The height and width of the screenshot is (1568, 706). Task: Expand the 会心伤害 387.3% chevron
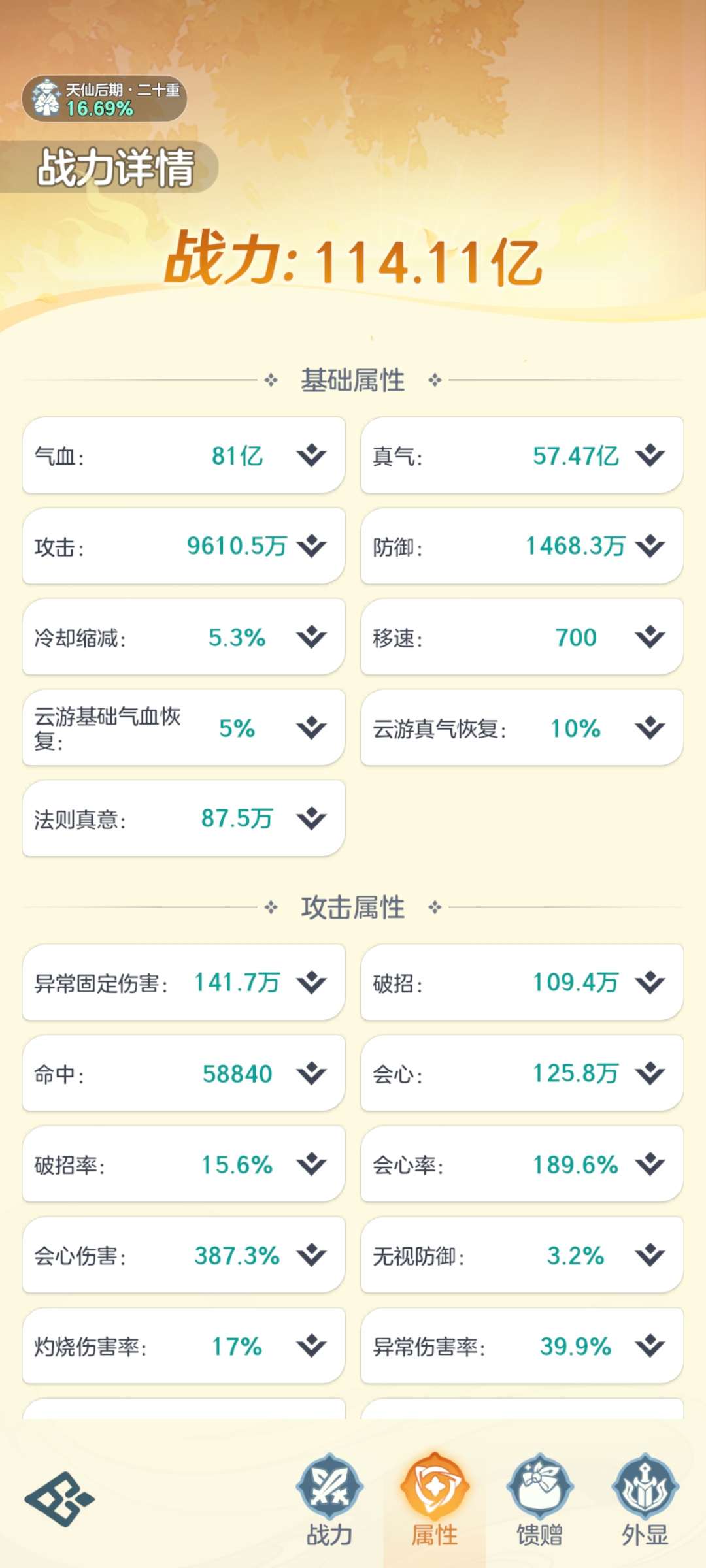point(311,1255)
